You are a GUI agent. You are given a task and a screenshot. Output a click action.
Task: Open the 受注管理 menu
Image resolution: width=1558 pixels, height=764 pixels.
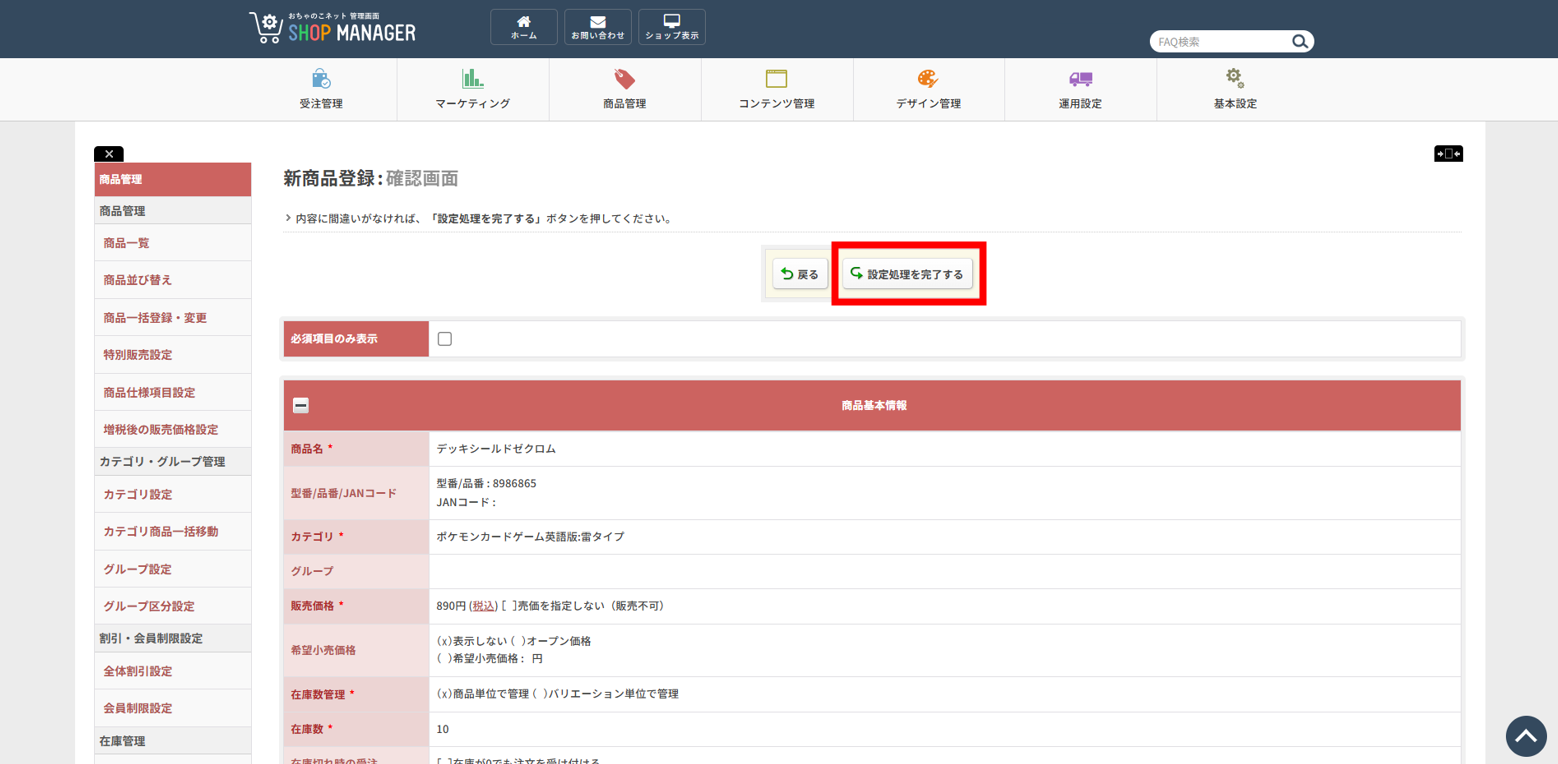click(x=321, y=90)
